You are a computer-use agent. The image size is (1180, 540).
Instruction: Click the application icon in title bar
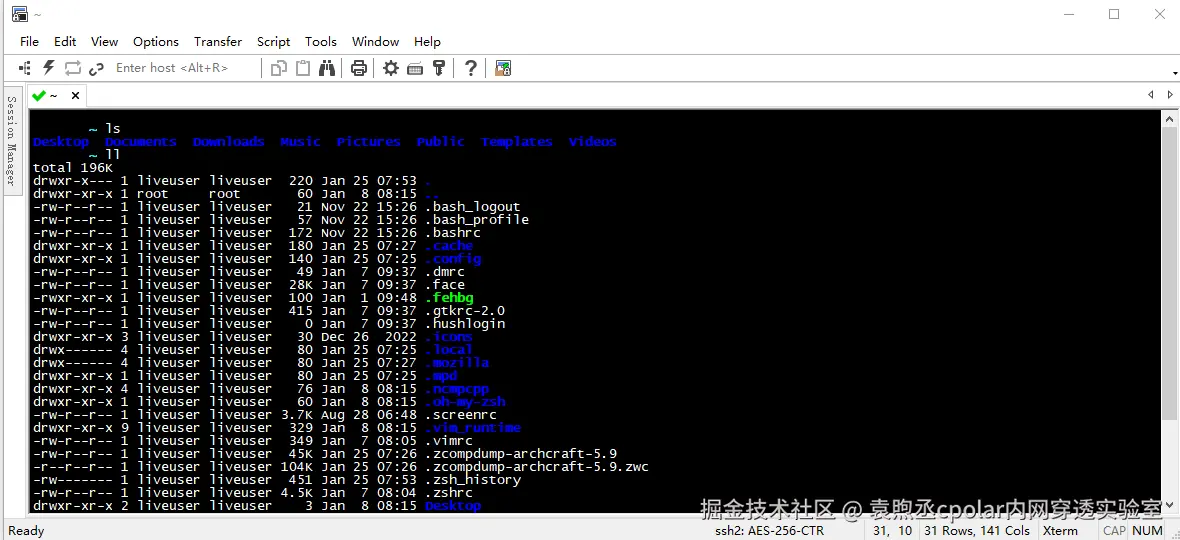(x=20, y=14)
